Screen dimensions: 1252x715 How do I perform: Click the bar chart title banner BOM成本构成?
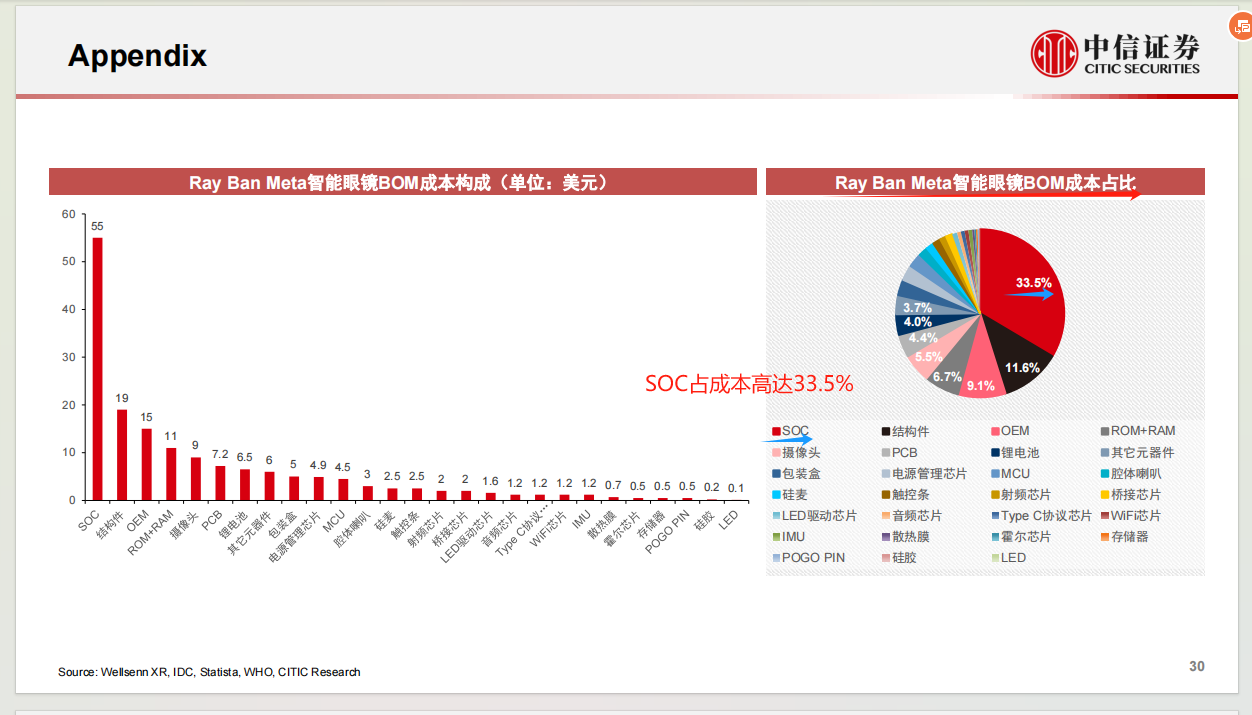403,182
